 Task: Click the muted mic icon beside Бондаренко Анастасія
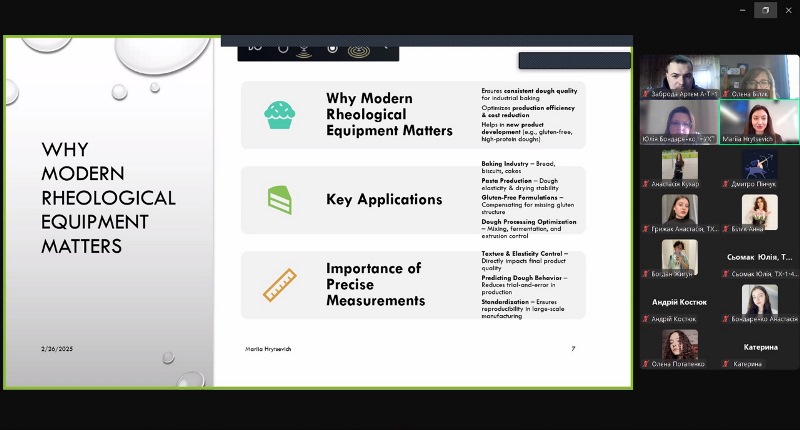[726, 319]
